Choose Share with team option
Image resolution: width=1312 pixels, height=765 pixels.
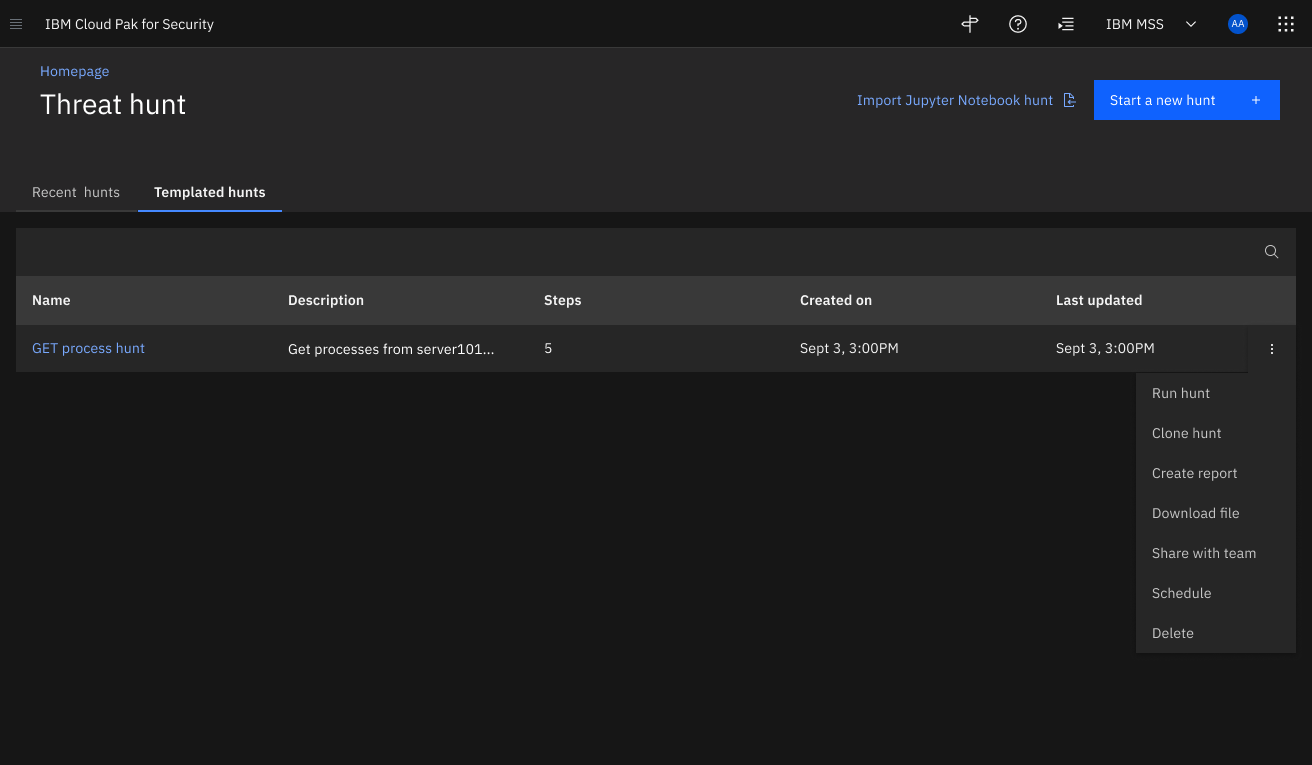coord(1216,553)
